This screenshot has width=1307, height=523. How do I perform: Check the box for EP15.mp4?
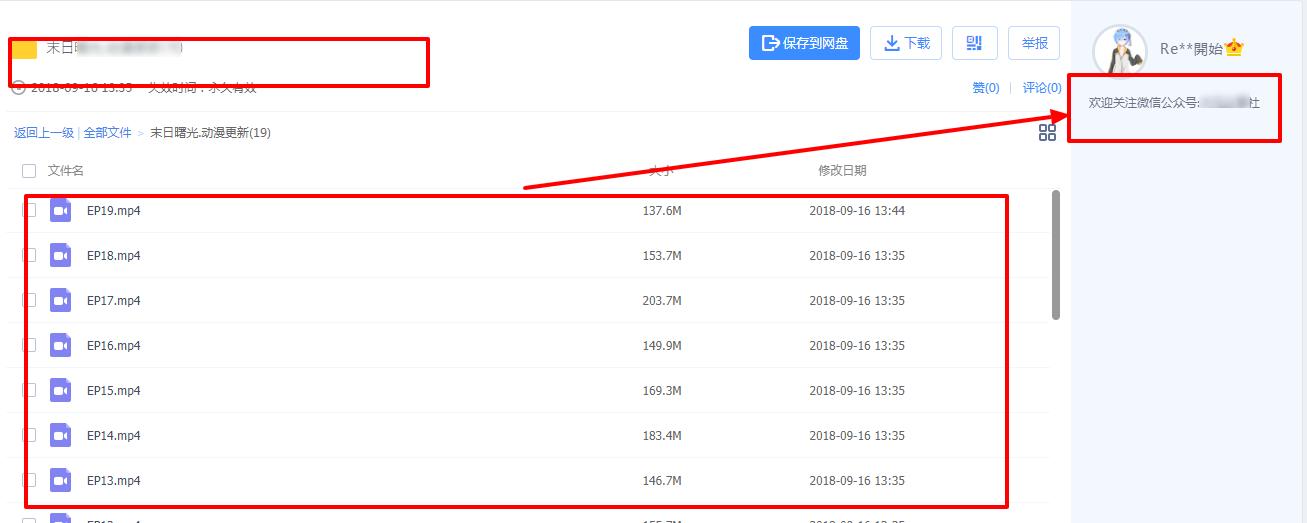[29, 390]
